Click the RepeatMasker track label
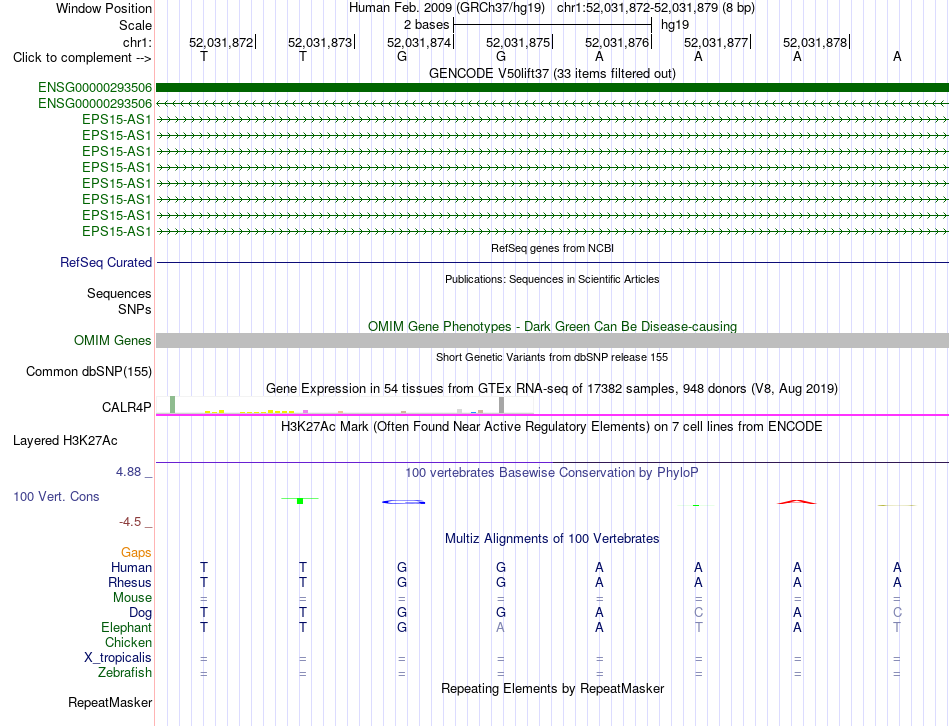950x726 pixels. pyautogui.click(x=110, y=703)
